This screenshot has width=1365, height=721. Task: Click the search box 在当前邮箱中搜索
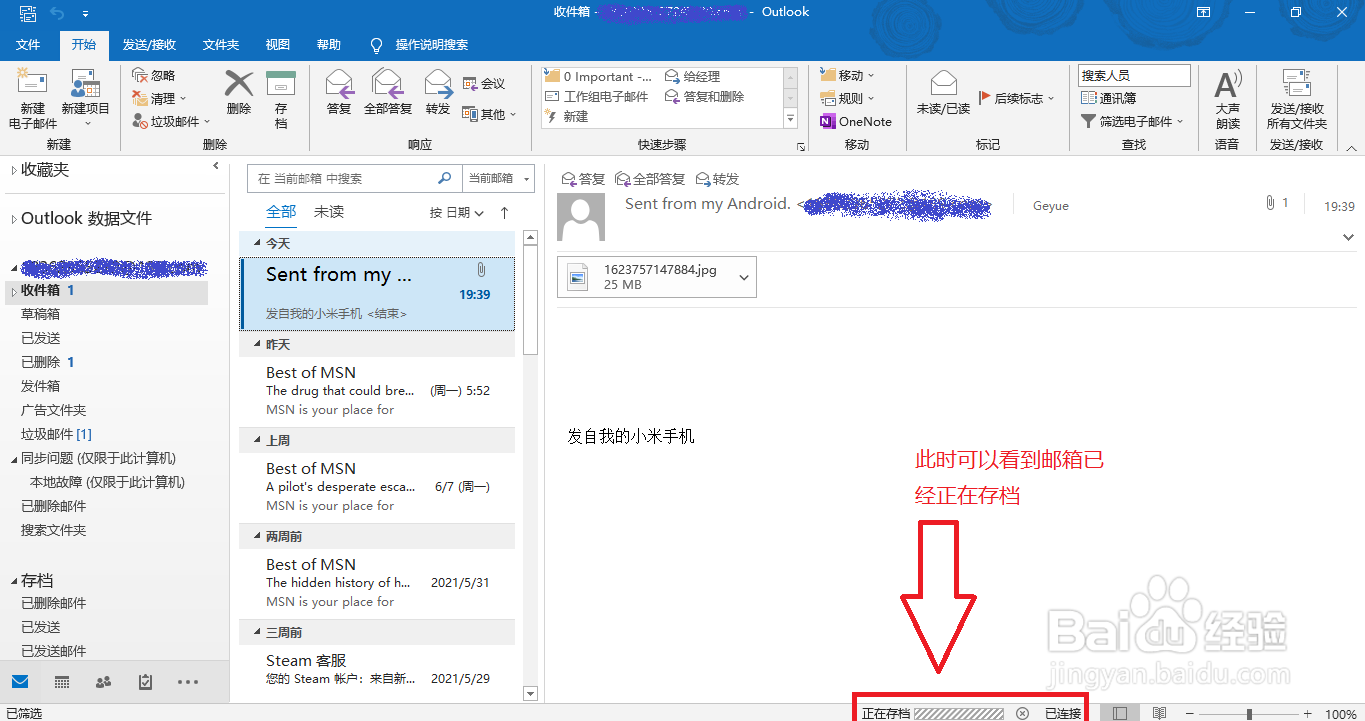click(x=354, y=178)
